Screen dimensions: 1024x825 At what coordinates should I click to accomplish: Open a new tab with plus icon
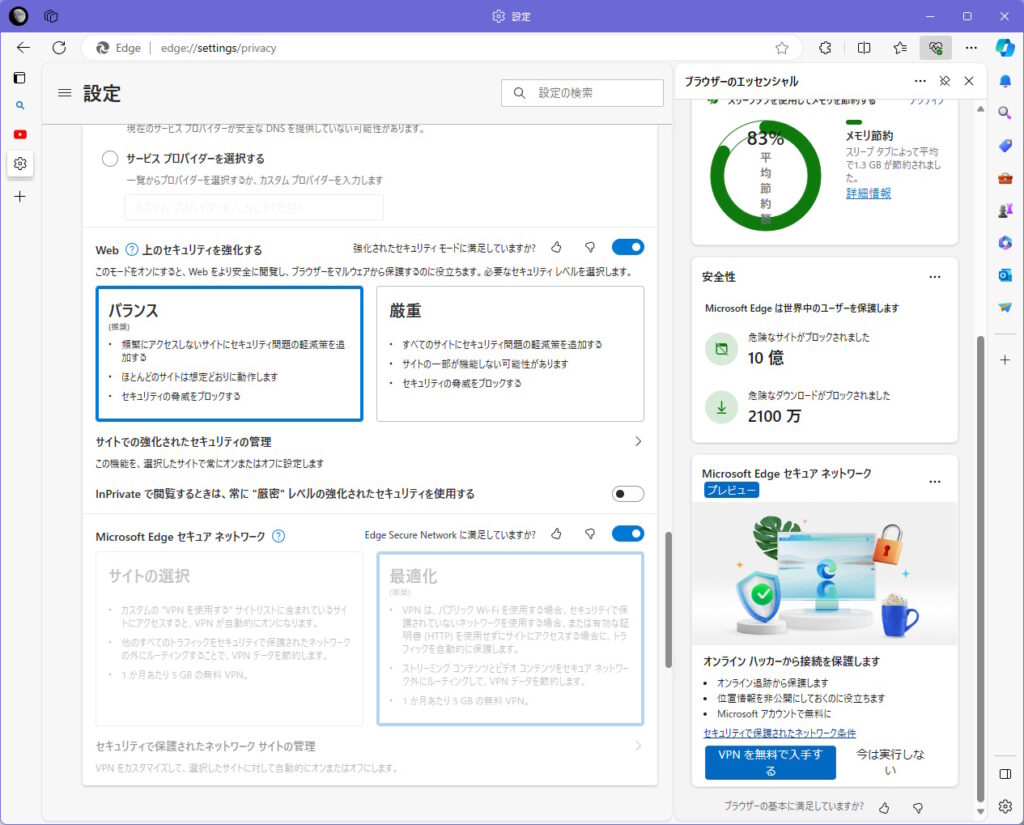click(20, 196)
